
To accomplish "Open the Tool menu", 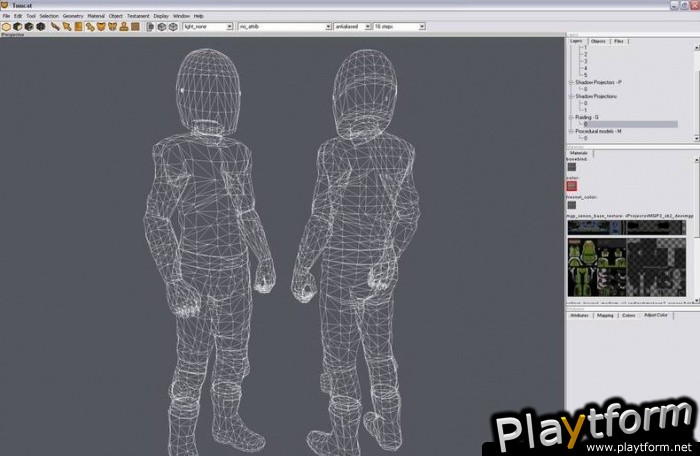I will 31,16.
